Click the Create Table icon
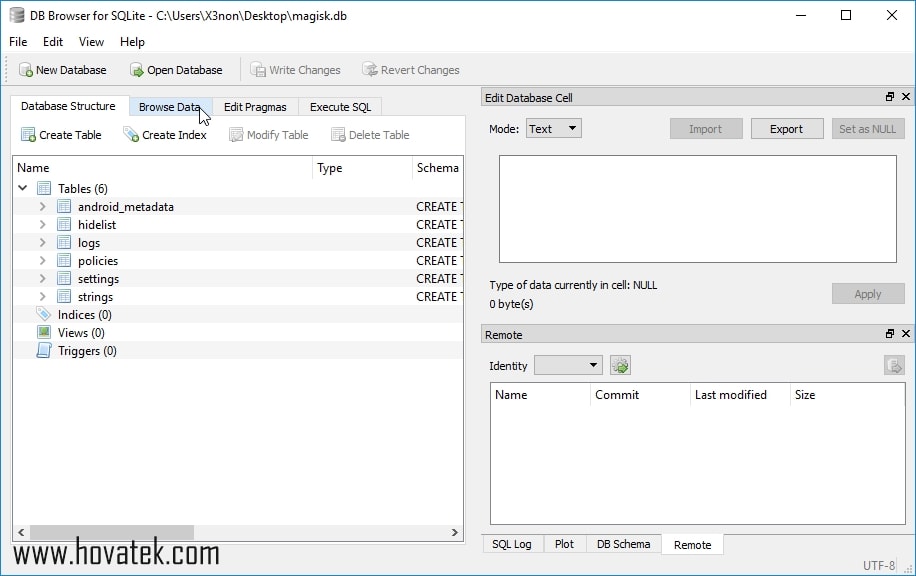 click(x=28, y=135)
